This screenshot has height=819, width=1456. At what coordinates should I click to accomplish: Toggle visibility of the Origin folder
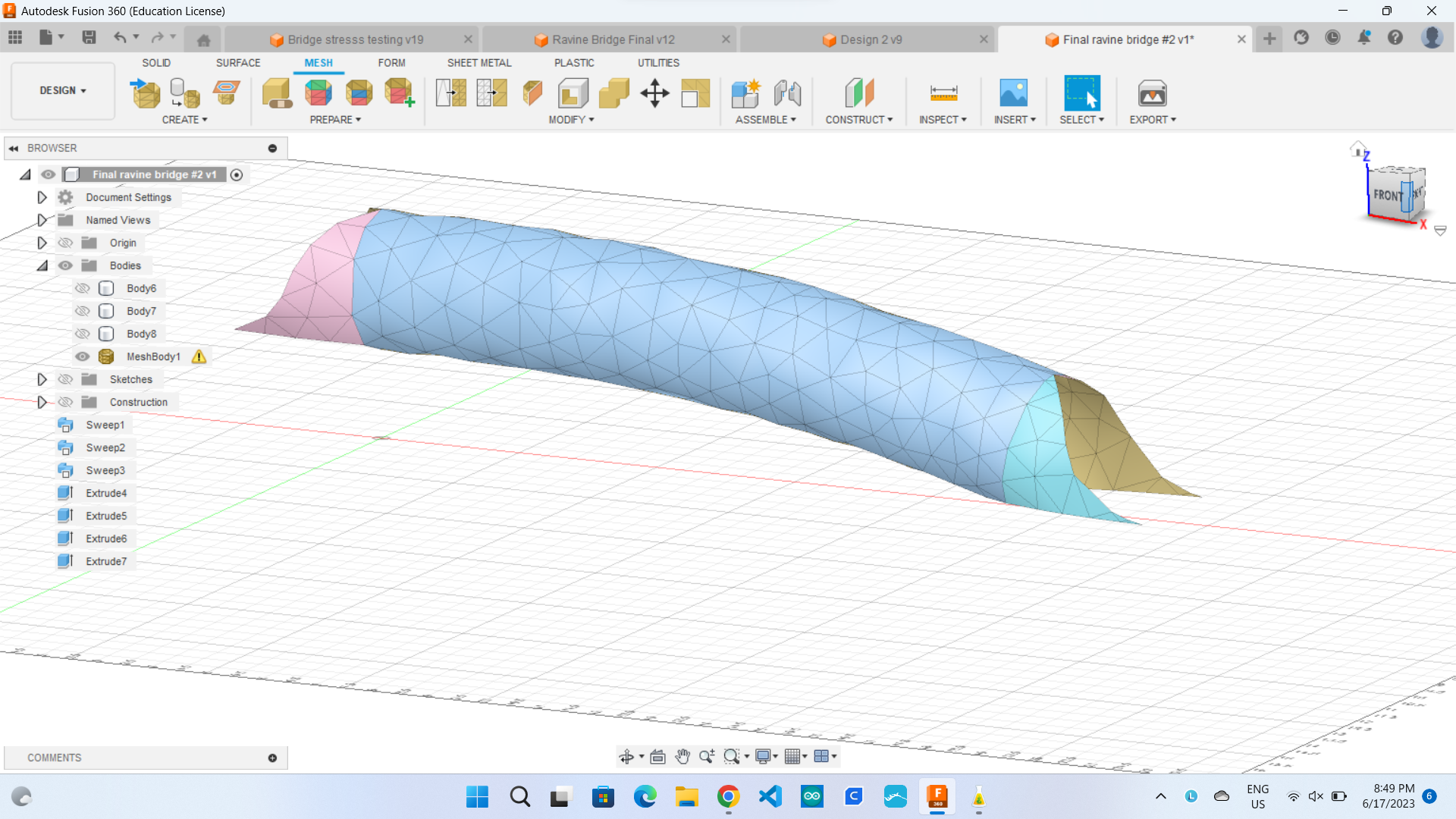tap(66, 243)
